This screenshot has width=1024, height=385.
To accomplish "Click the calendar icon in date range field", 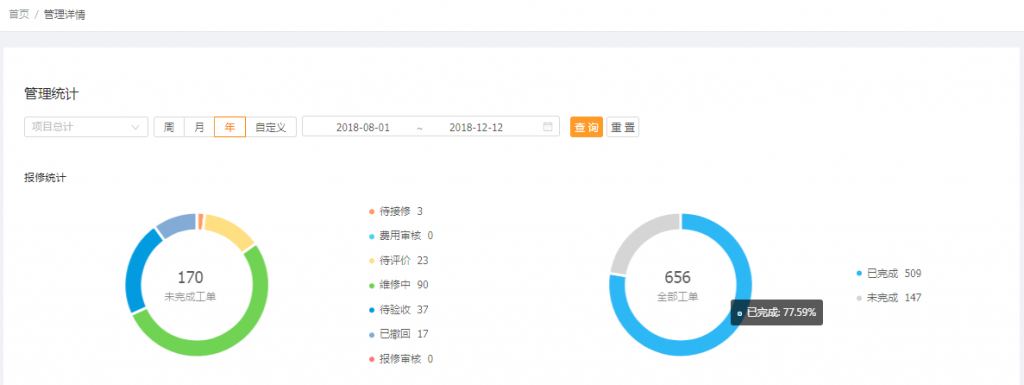I will pyautogui.click(x=548, y=127).
